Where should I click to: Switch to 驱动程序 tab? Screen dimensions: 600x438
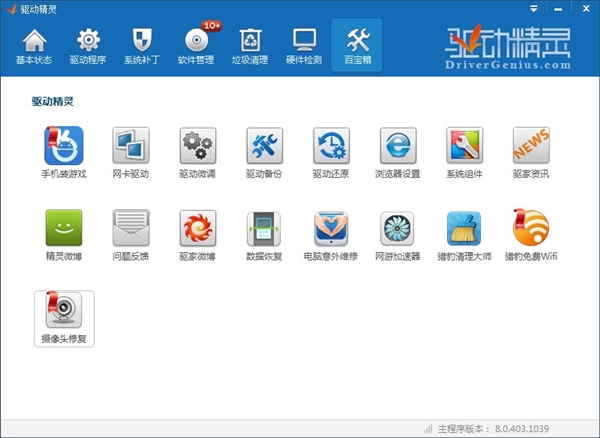click(88, 46)
